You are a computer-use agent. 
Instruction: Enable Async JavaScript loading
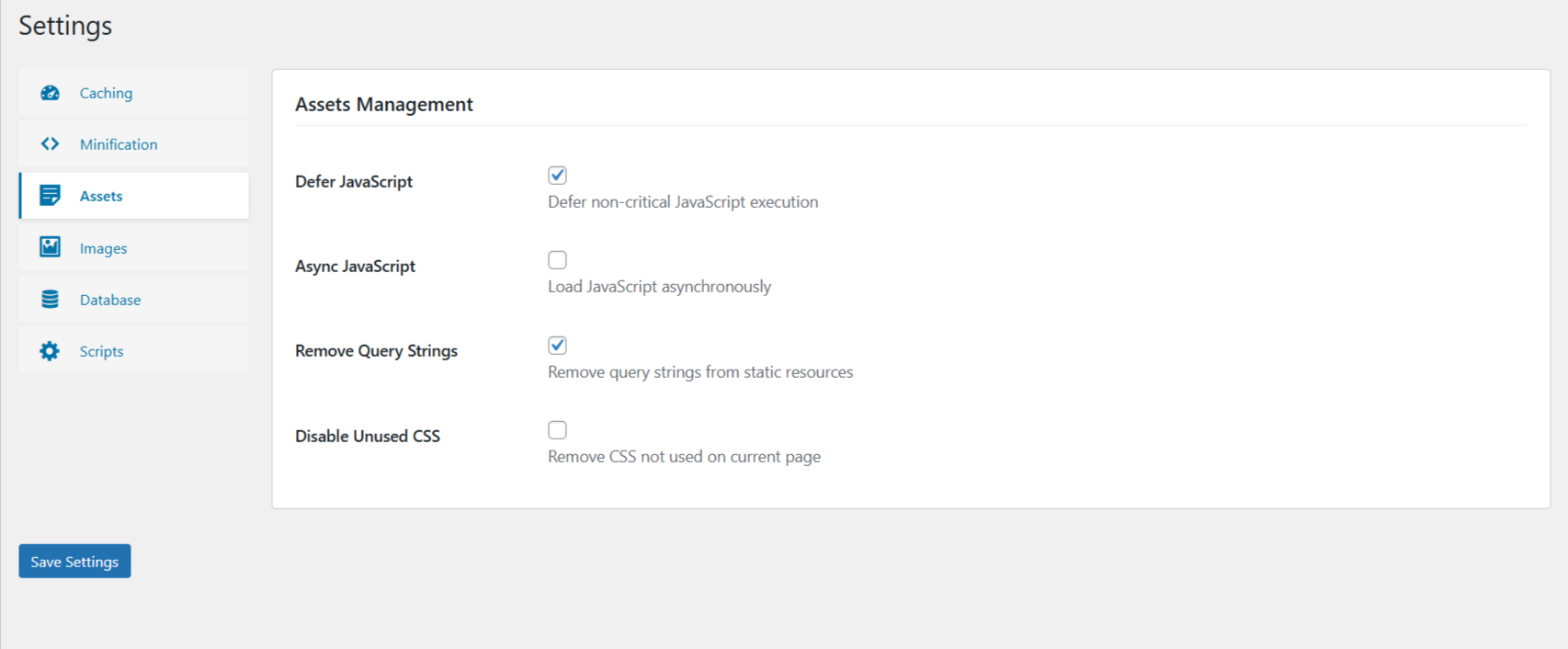click(558, 259)
